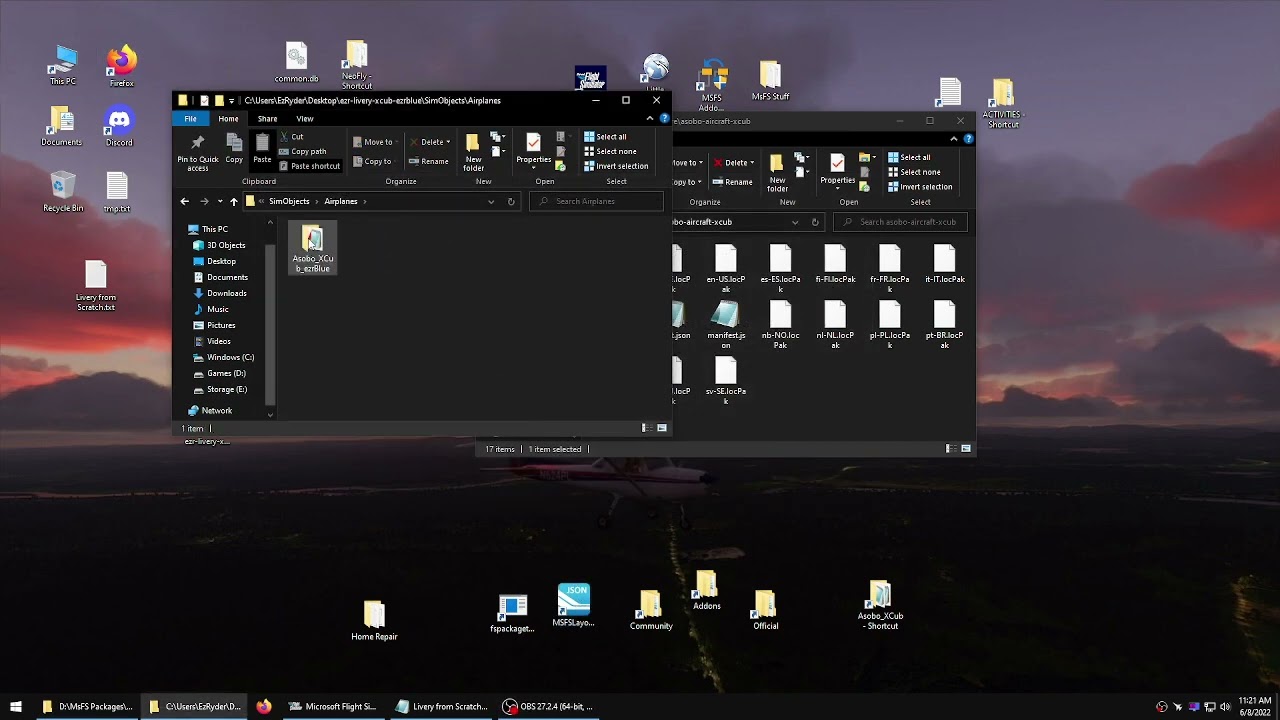Open recent locations dropdown in Airplanes window
This screenshot has height=720, width=1280.
pyautogui.click(x=220, y=202)
